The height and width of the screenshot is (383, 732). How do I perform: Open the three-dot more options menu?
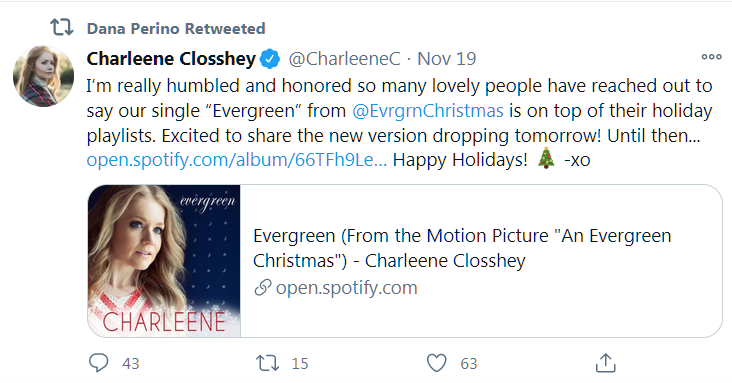[711, 57]
